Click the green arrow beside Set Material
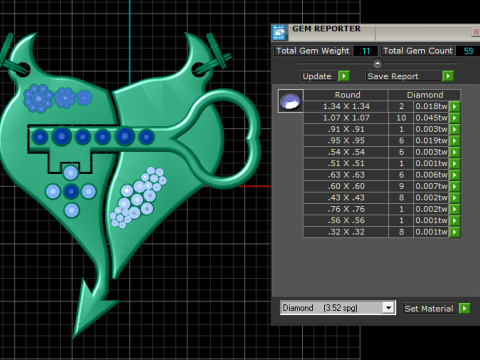The width and height of the screenshot is (480, 360). pos(464,308)
